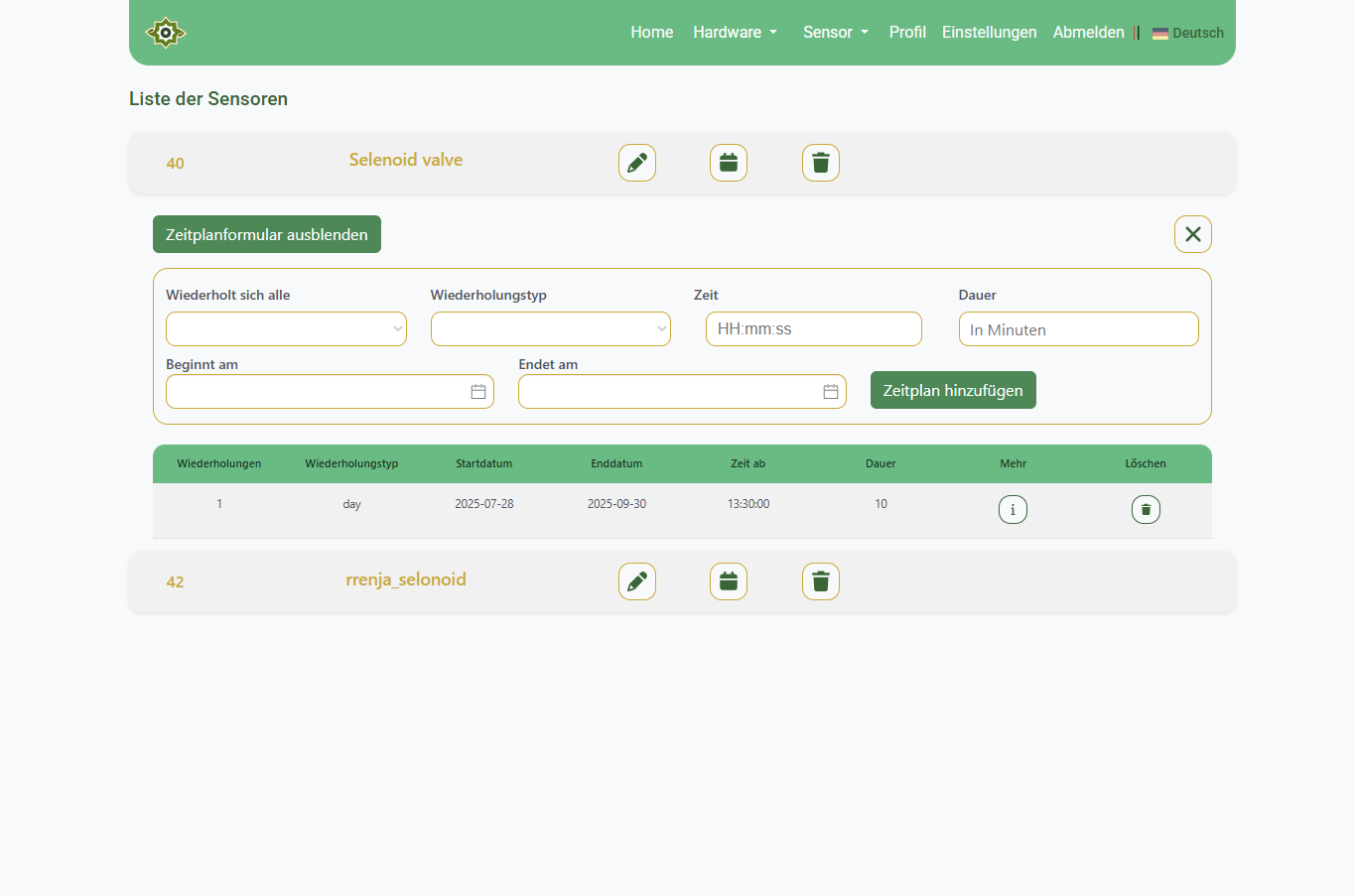The image size is (1355, 896).
Task: Click the gear logo in navbar
Action: click(166, 33)
